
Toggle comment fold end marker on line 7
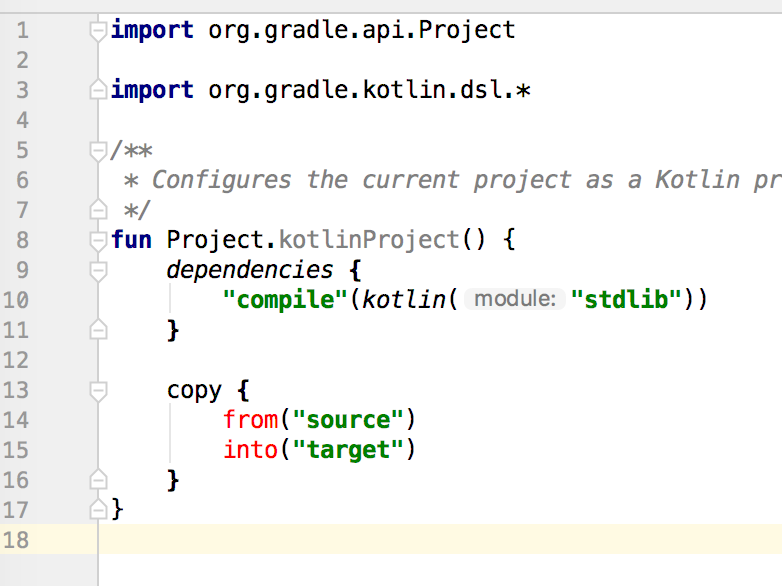coord(98,209)
